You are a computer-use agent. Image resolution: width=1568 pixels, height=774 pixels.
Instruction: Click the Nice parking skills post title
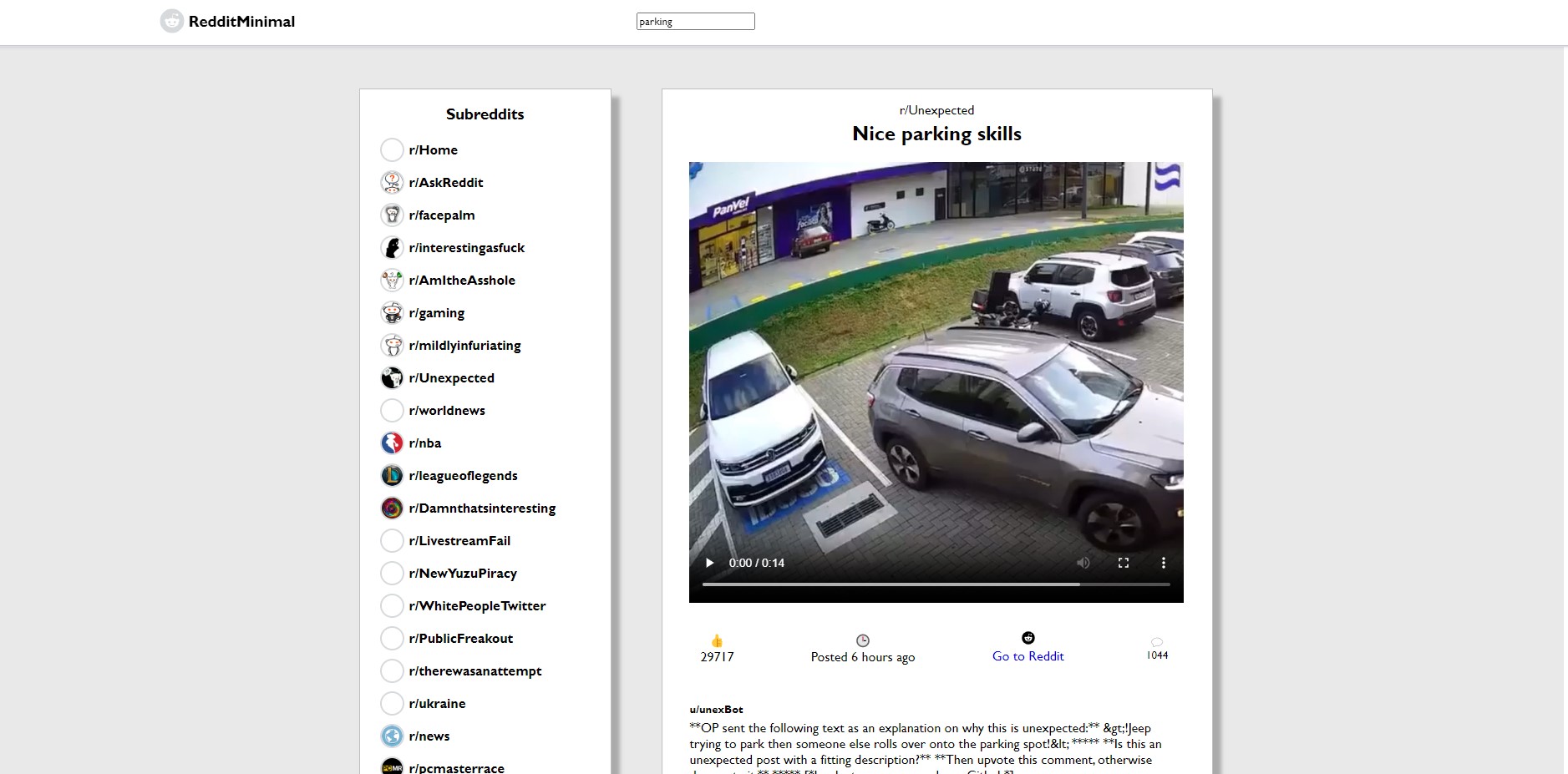[936, 134]
